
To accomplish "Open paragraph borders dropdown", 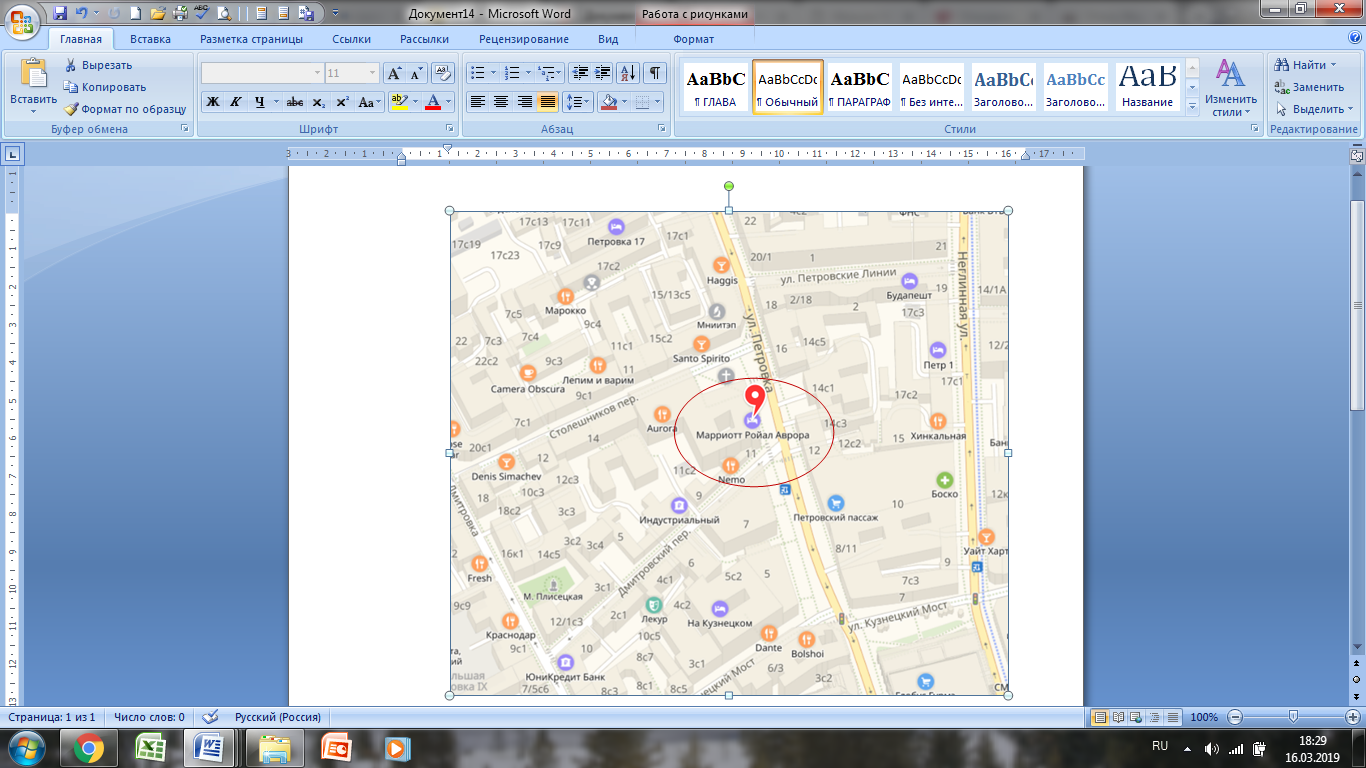I will click(x=655, y=102).
